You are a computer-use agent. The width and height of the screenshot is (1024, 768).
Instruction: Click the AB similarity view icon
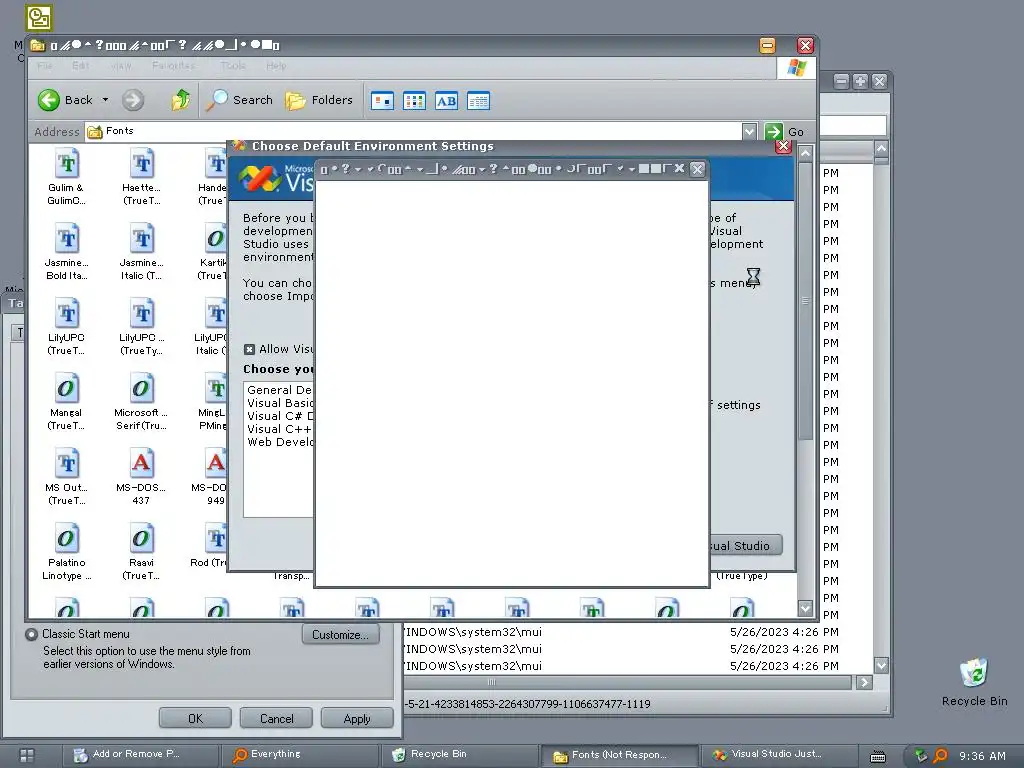(x=446, y=101)
